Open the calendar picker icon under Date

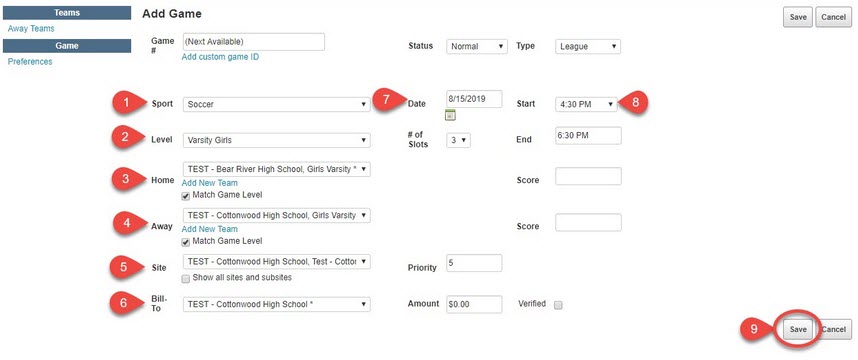(x=450, y=115)
